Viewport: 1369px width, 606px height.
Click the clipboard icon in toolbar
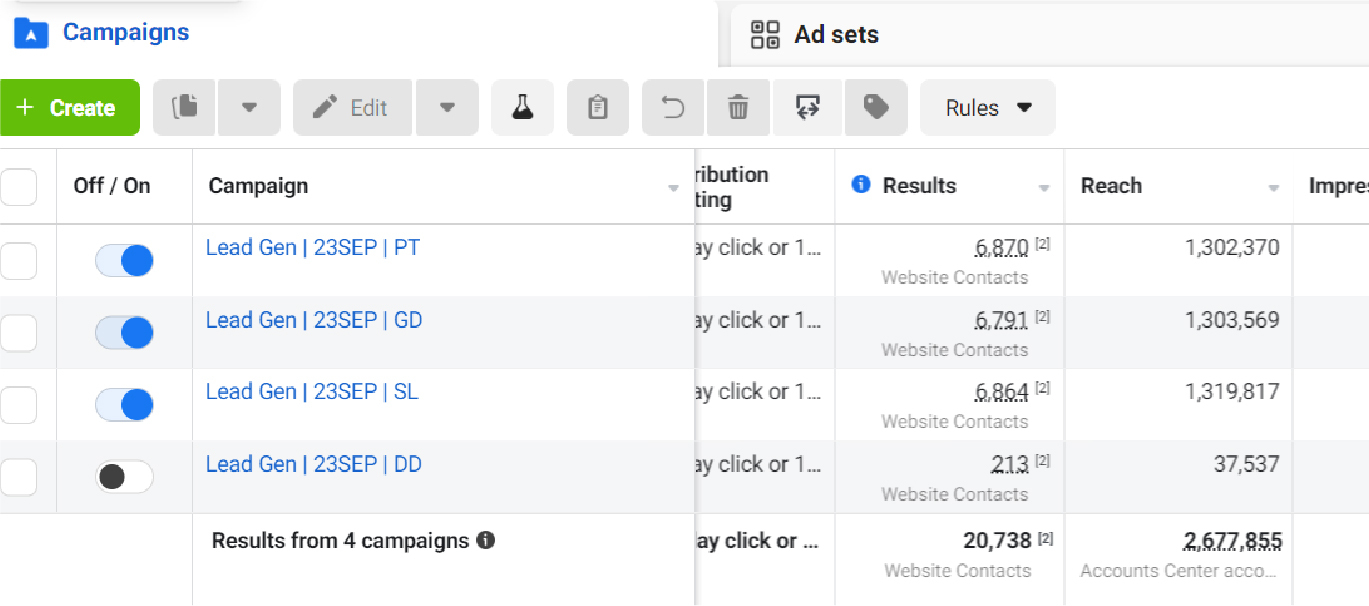tap(598, 108)
